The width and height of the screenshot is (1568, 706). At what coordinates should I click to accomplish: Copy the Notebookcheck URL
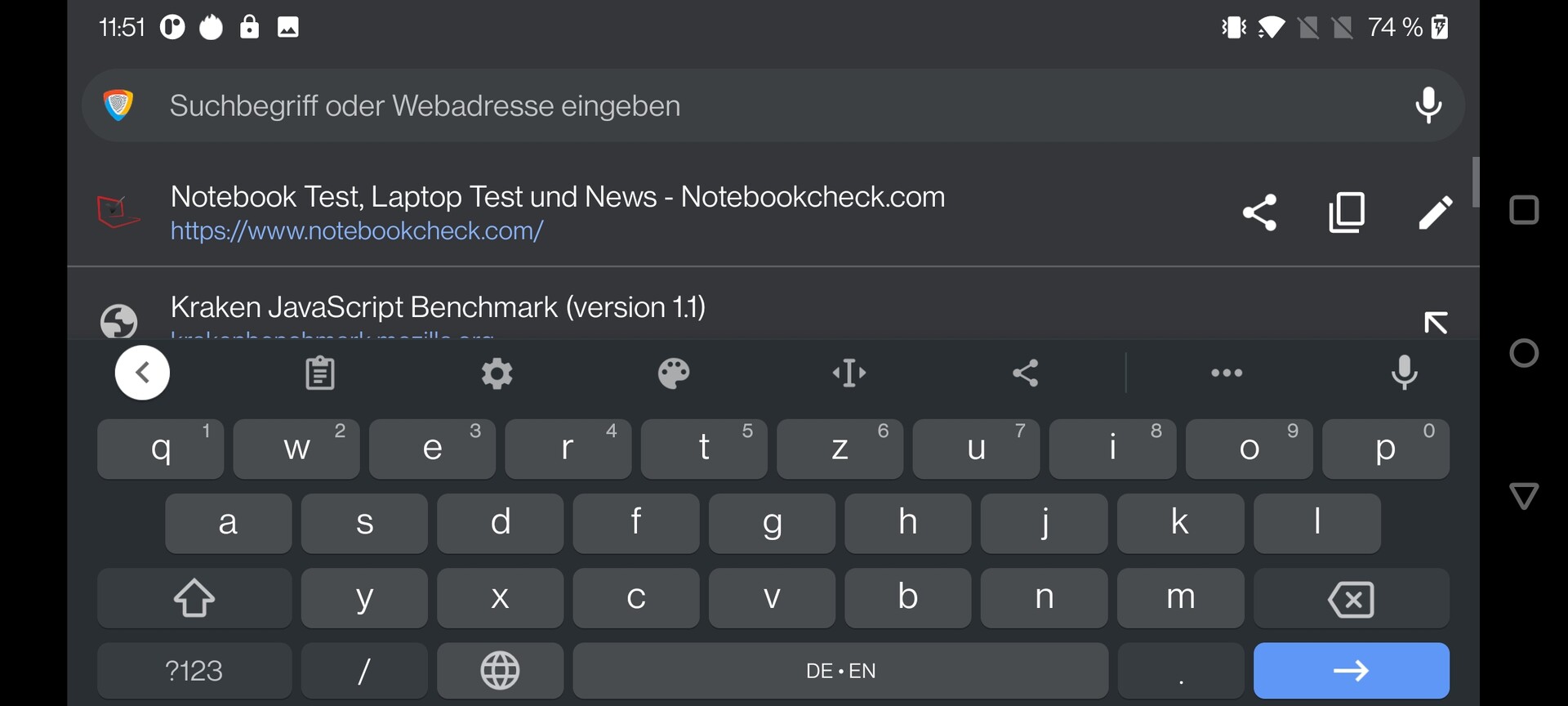pyautogui.click(x=1347, y=212)
